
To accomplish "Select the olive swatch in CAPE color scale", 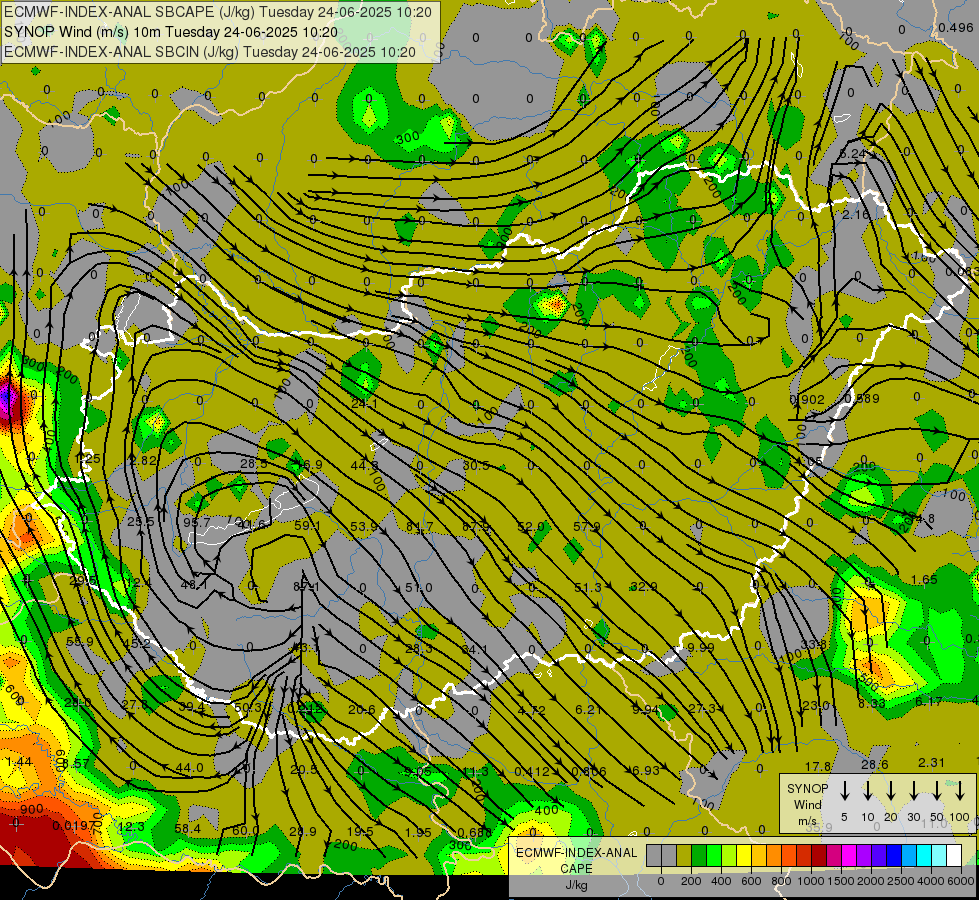I will coord(684,855).
